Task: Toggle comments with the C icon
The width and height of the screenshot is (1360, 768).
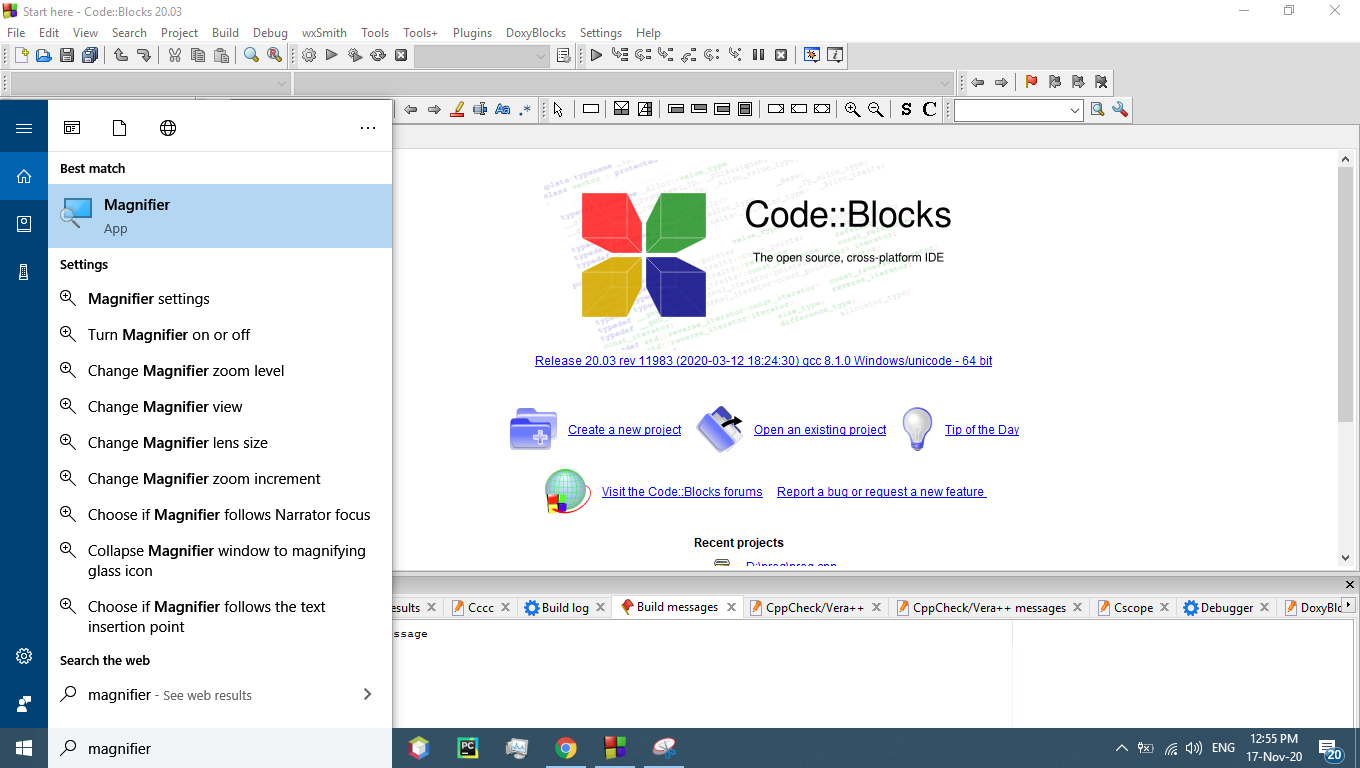Action: (x=929, y=109)
